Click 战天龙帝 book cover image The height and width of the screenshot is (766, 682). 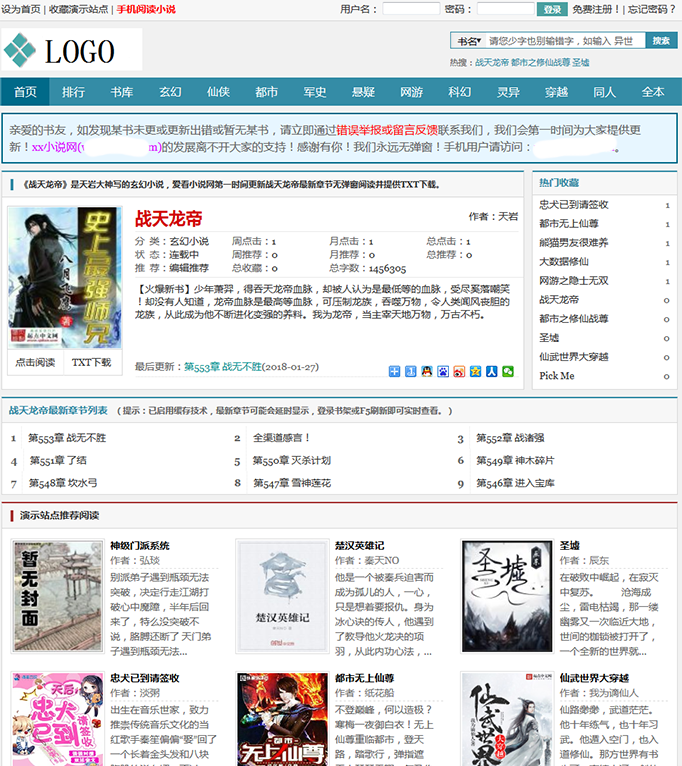64,277
